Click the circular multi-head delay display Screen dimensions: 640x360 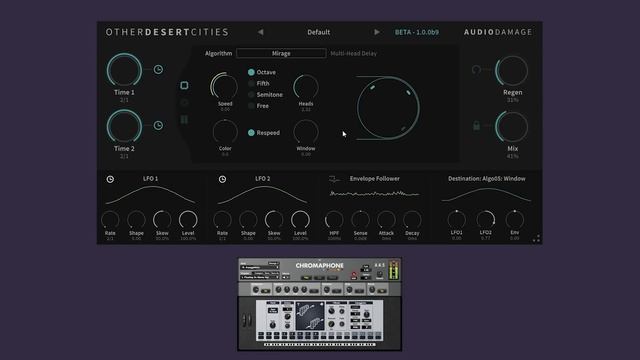[x=388, y=108]
